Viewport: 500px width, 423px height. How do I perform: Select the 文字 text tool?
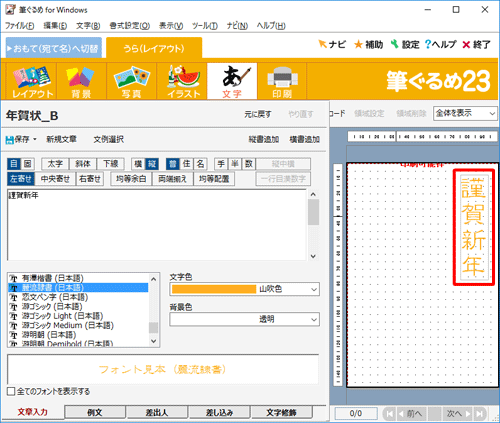tap(232, 81)
